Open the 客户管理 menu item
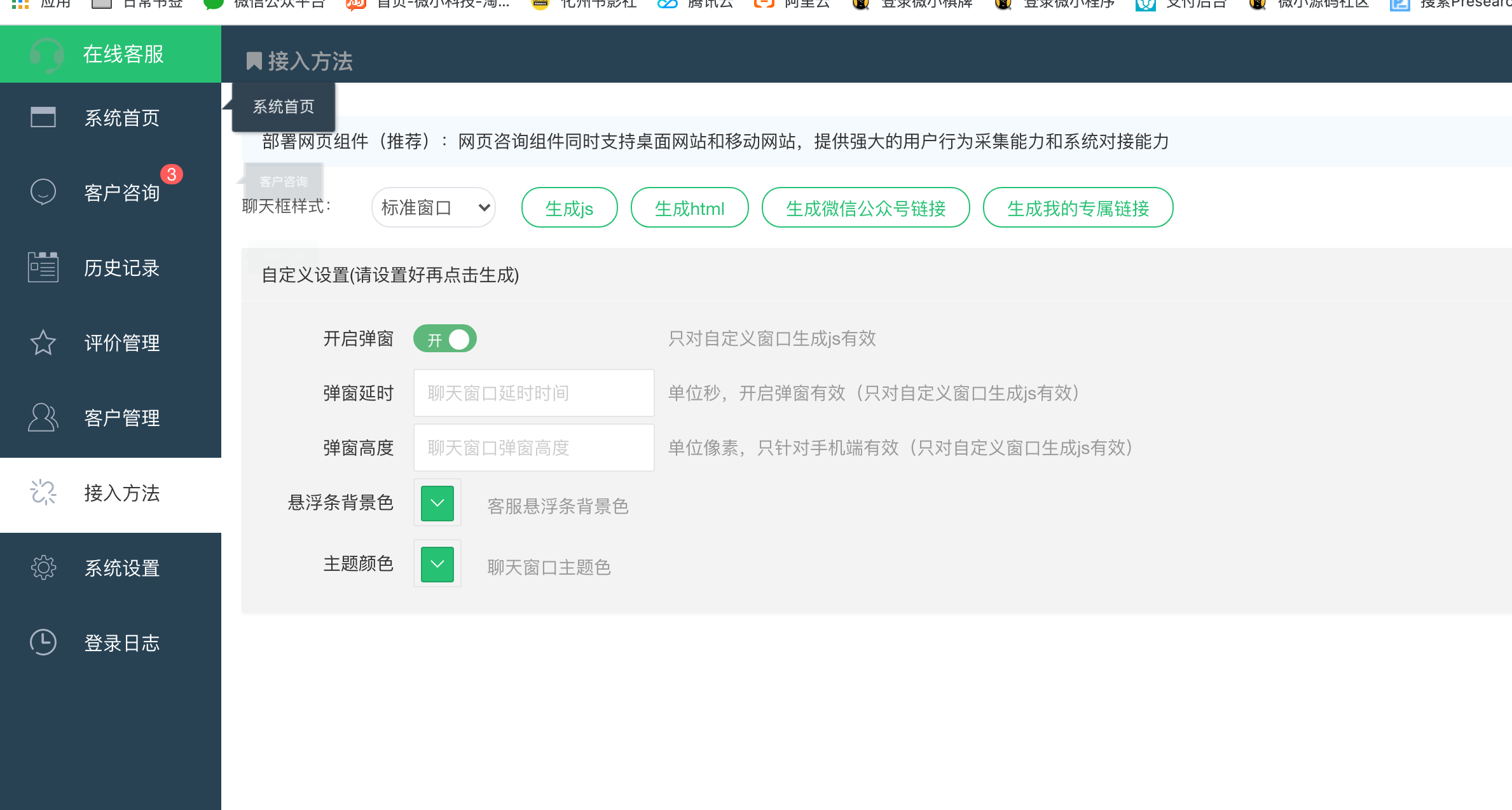Image resolution: width=1512 pixels, height=810 pixels. [x=111, y=418]
